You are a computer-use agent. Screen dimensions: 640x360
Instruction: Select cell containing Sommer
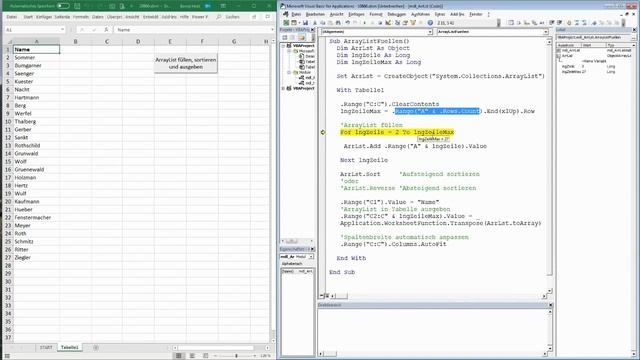click(36, 58)
